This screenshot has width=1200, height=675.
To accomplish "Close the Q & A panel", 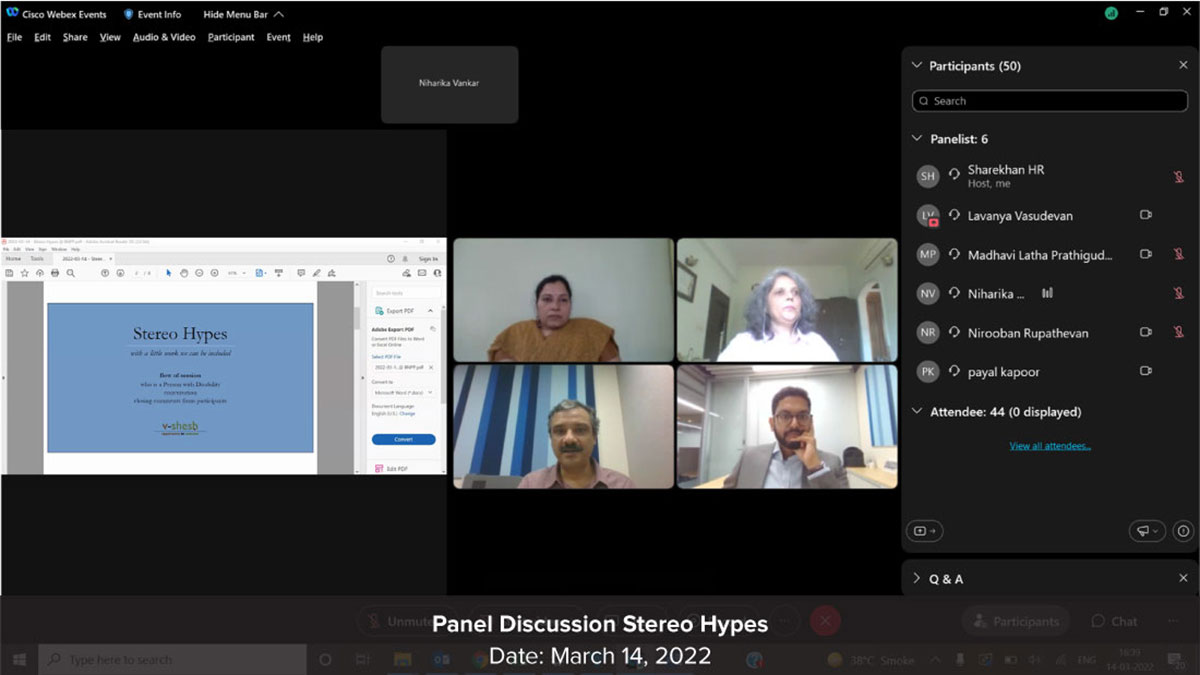I will click(x=1183, y=578).
